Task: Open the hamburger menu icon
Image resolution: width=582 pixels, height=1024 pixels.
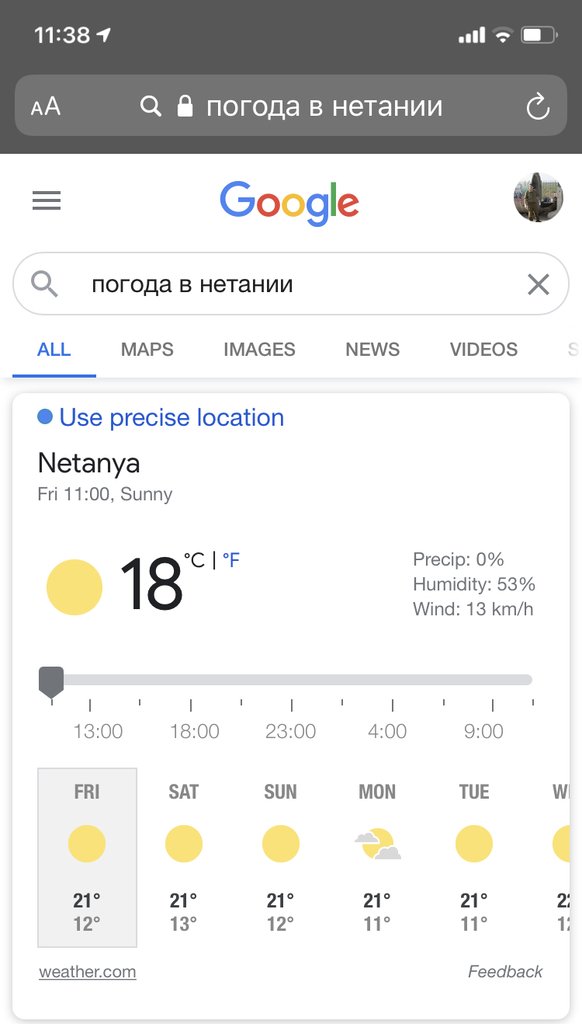Action: point(46,200)
